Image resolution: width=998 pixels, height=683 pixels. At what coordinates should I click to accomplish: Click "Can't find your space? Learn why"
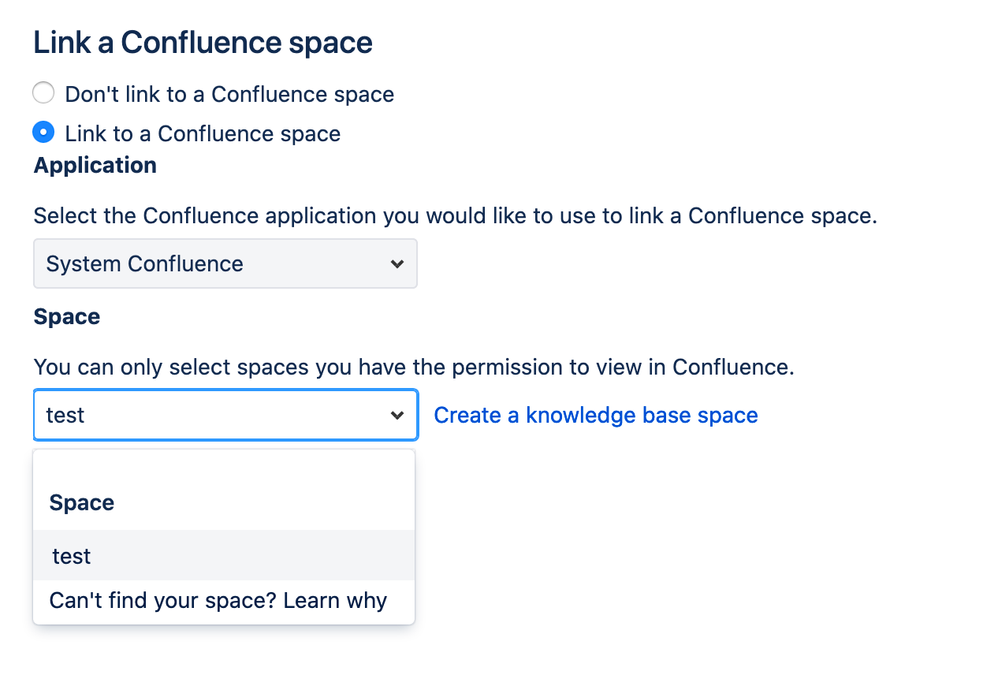tap(217, 601)
